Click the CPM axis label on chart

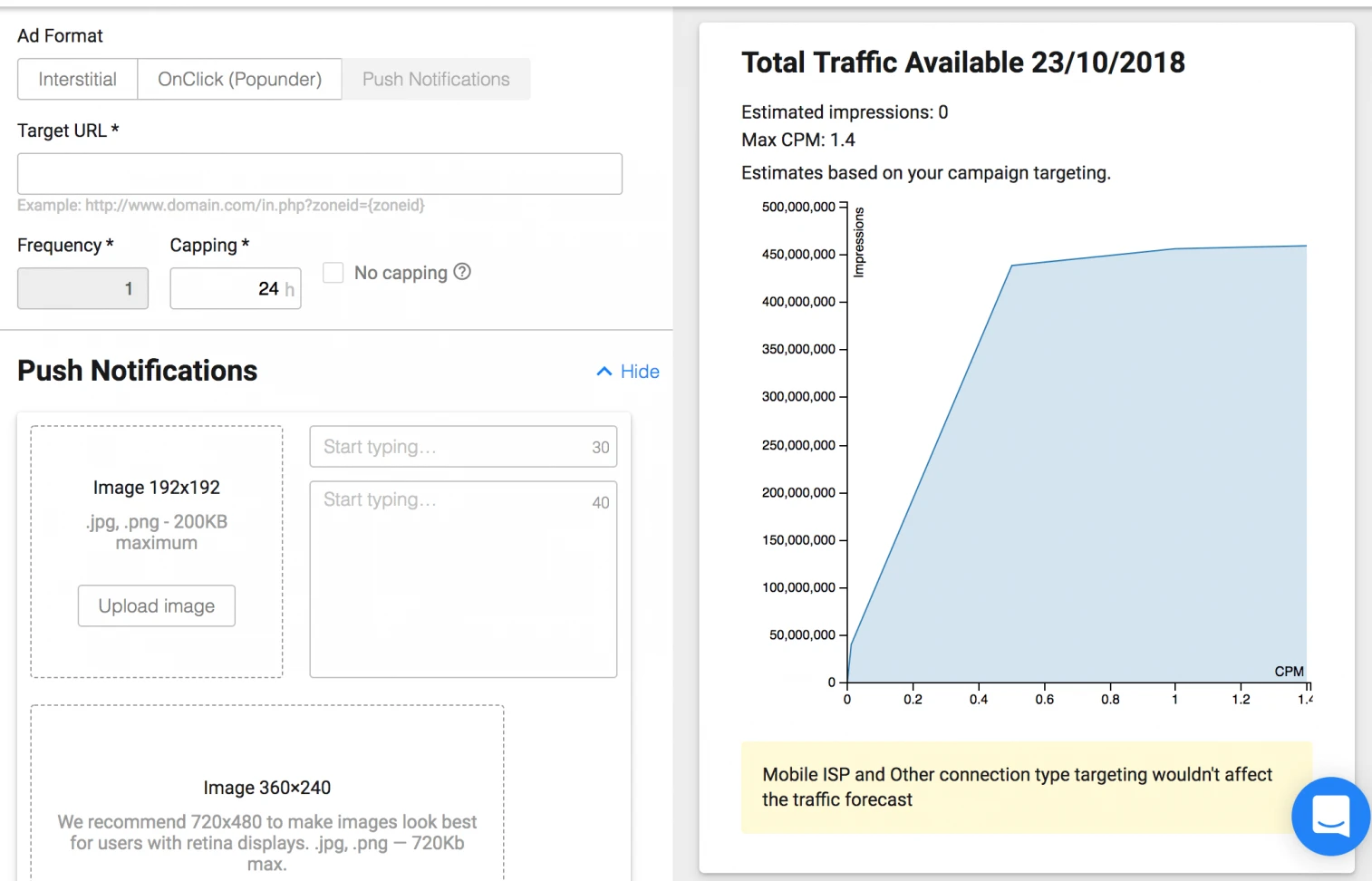pyautogui.click(x=1289, y=672)
